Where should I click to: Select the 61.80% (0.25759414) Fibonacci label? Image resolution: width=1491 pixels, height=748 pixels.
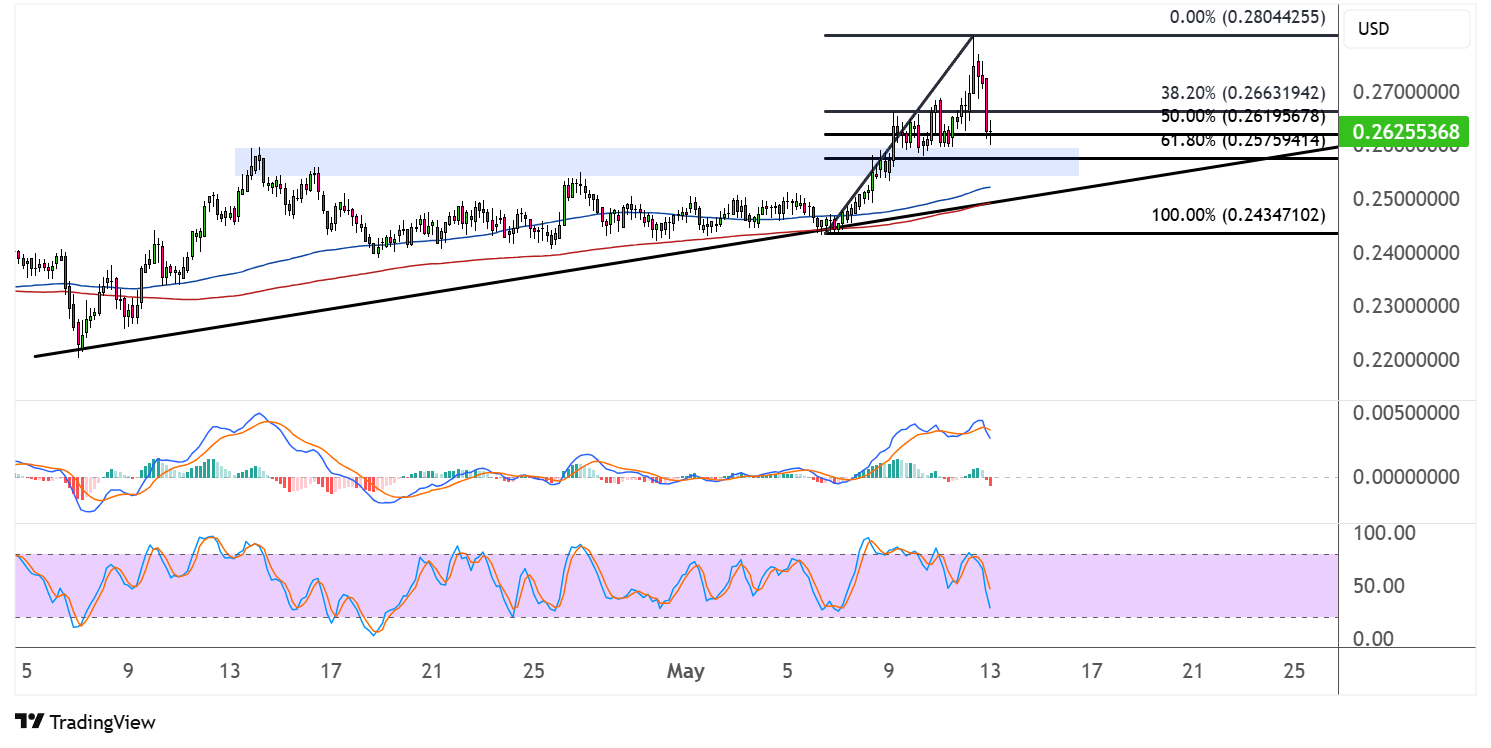click(x=1243, y=141)
